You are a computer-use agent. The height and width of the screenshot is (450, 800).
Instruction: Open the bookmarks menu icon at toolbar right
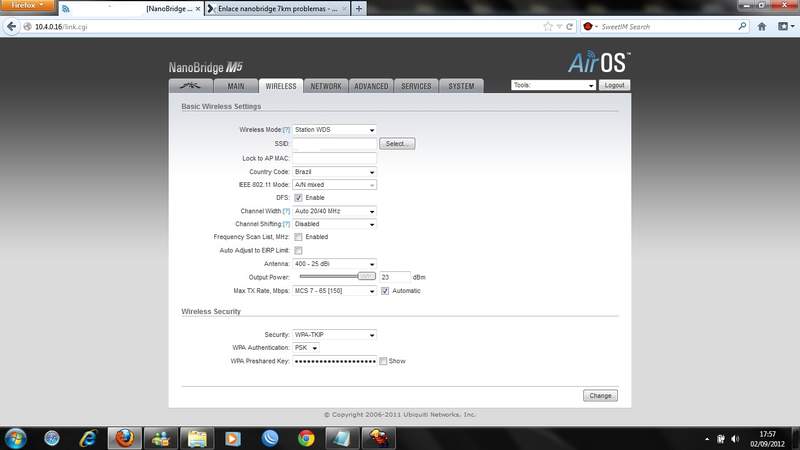click(785, 27)
